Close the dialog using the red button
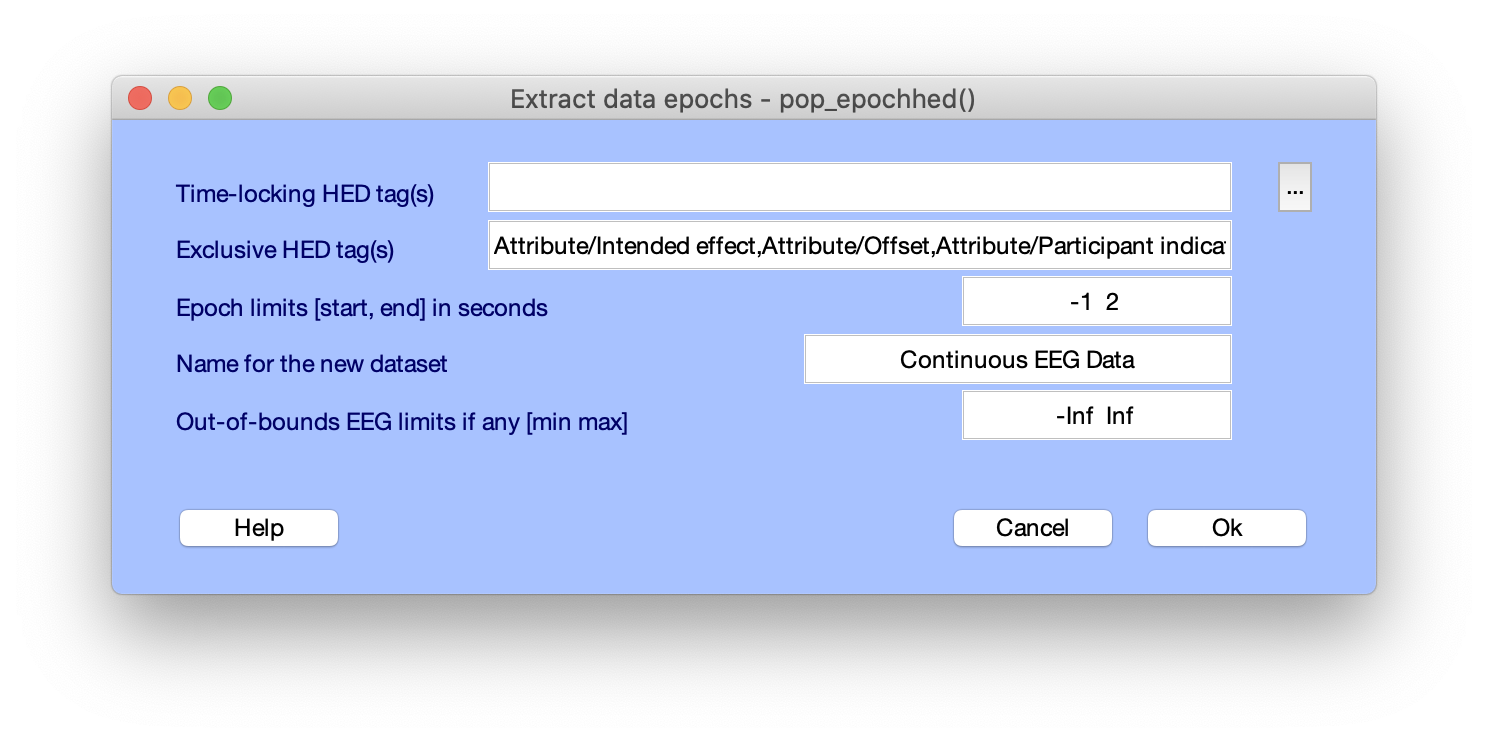Screen dimensions: 1488x742 [140, 98]
